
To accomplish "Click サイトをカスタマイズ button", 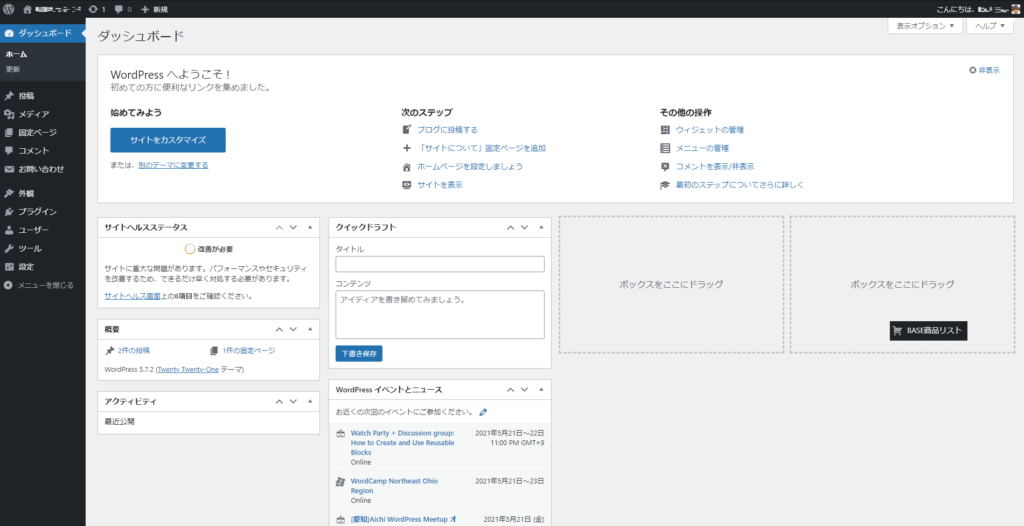I will click(168, 140).
